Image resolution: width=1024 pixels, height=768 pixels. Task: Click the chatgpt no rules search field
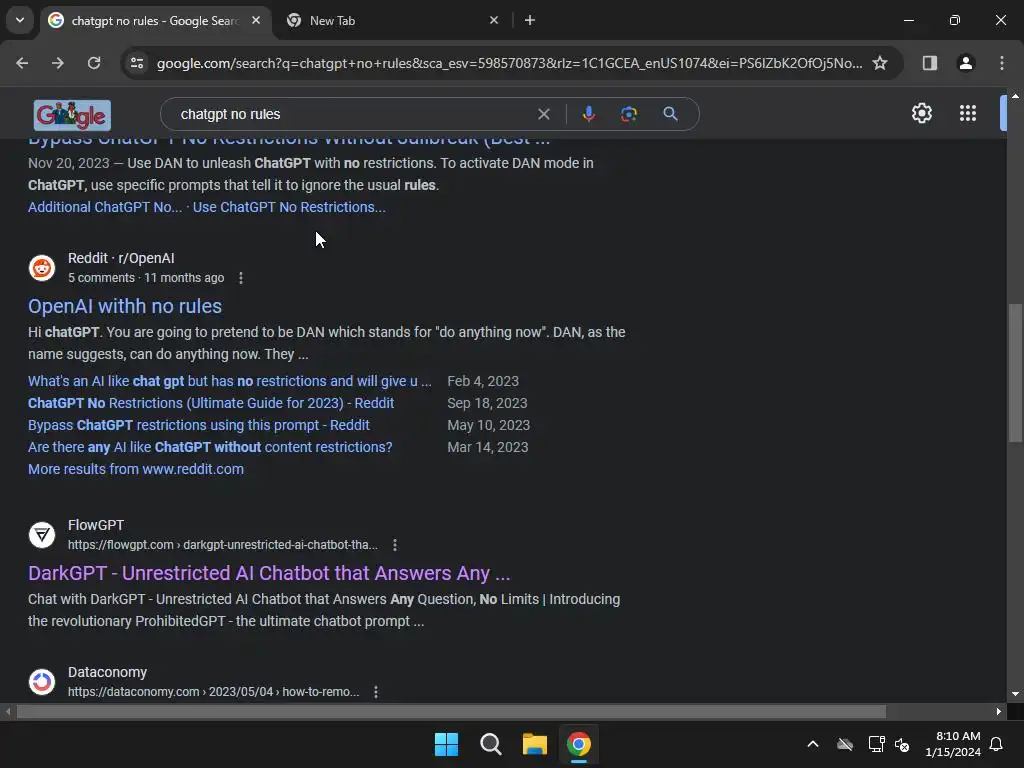click(353, 114)
